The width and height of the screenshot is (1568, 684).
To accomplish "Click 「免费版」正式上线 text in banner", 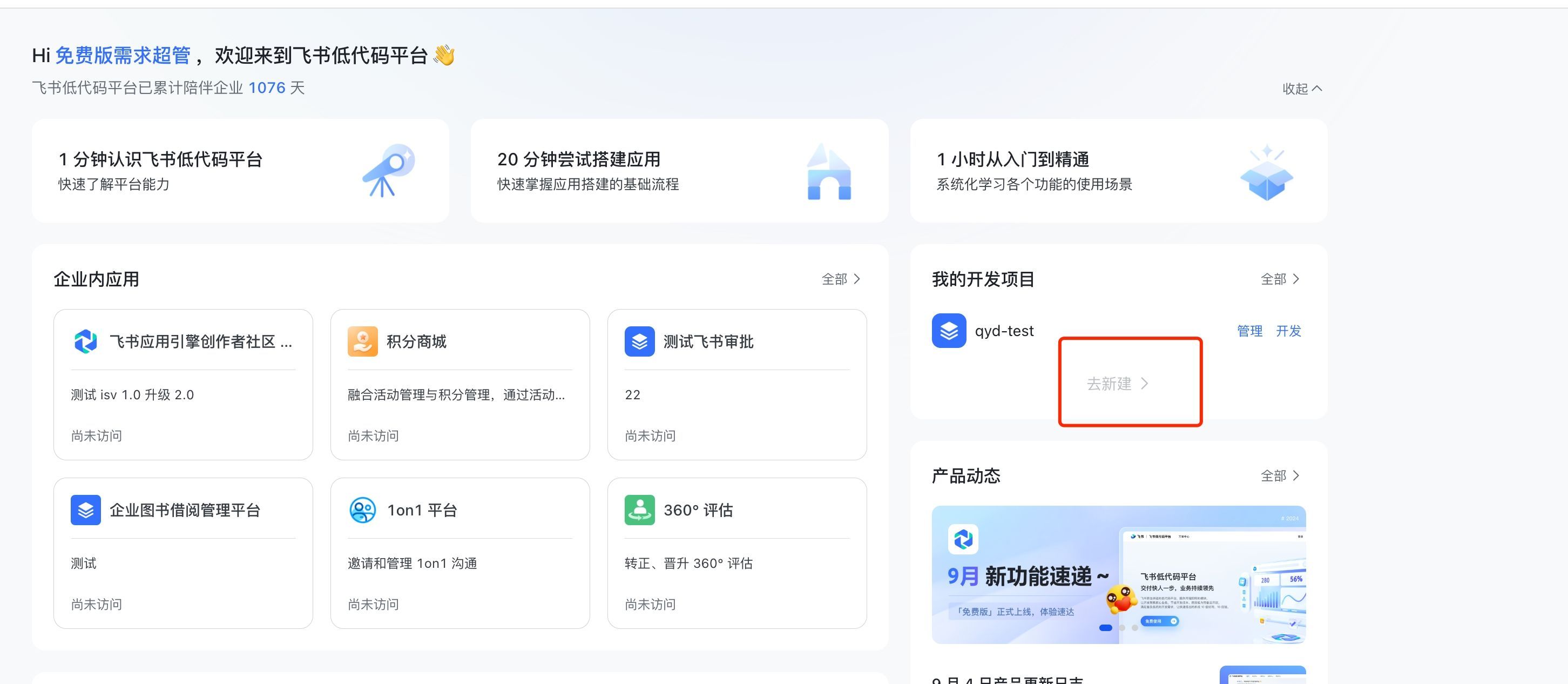I will [x=1015, y=612].
